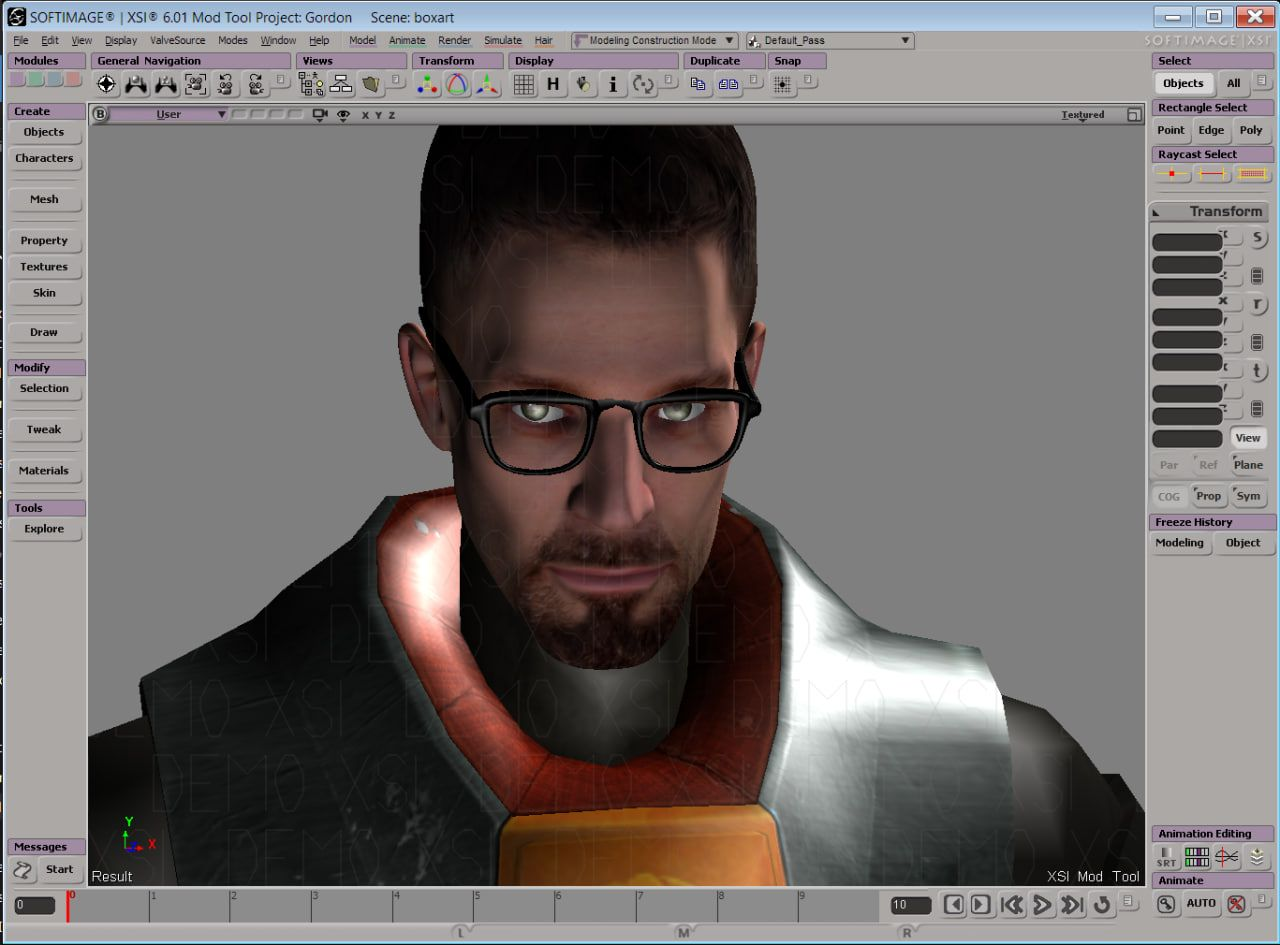
Task: Open the Render menu
Action: (x=454, y=41)
